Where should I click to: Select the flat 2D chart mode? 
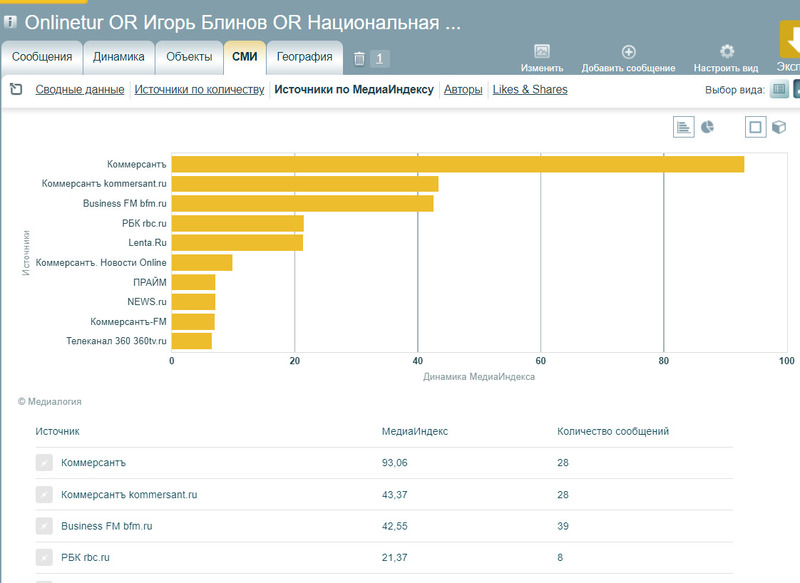point(756,127)
